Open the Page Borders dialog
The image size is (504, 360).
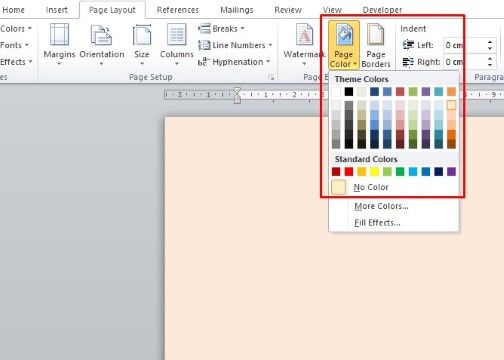(376, 45)
